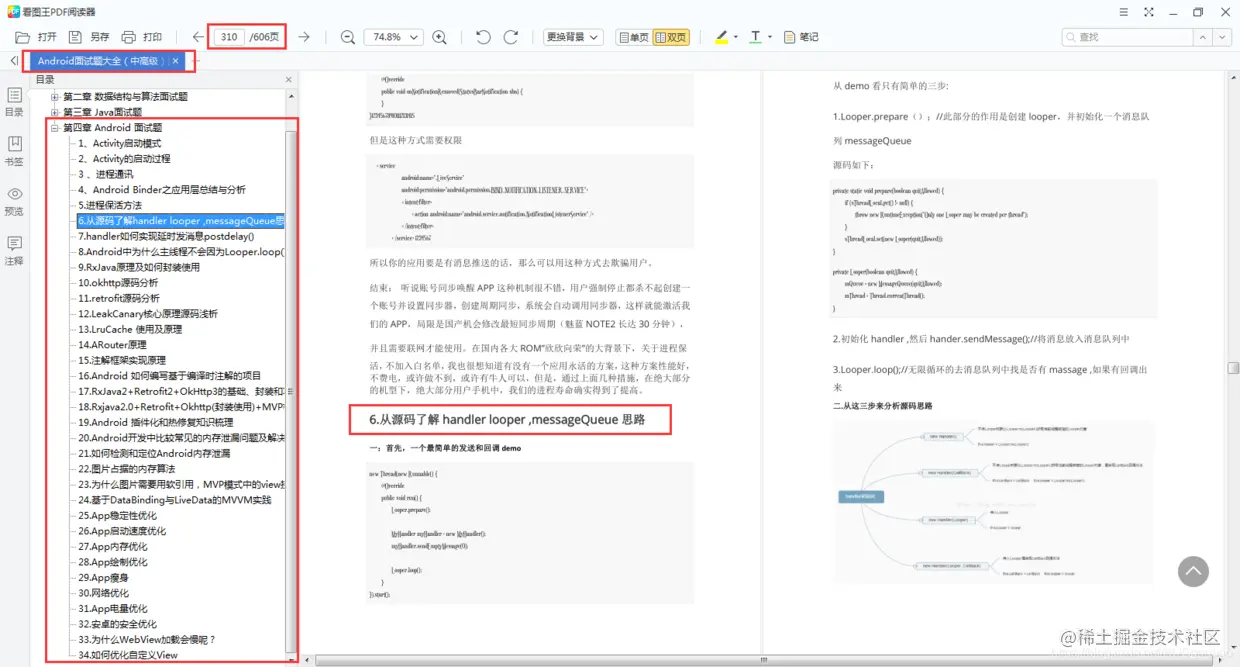Open the change background dropdown
Image resolution: width=1240 pixels, height=667 pixels.
coord(573,37)
